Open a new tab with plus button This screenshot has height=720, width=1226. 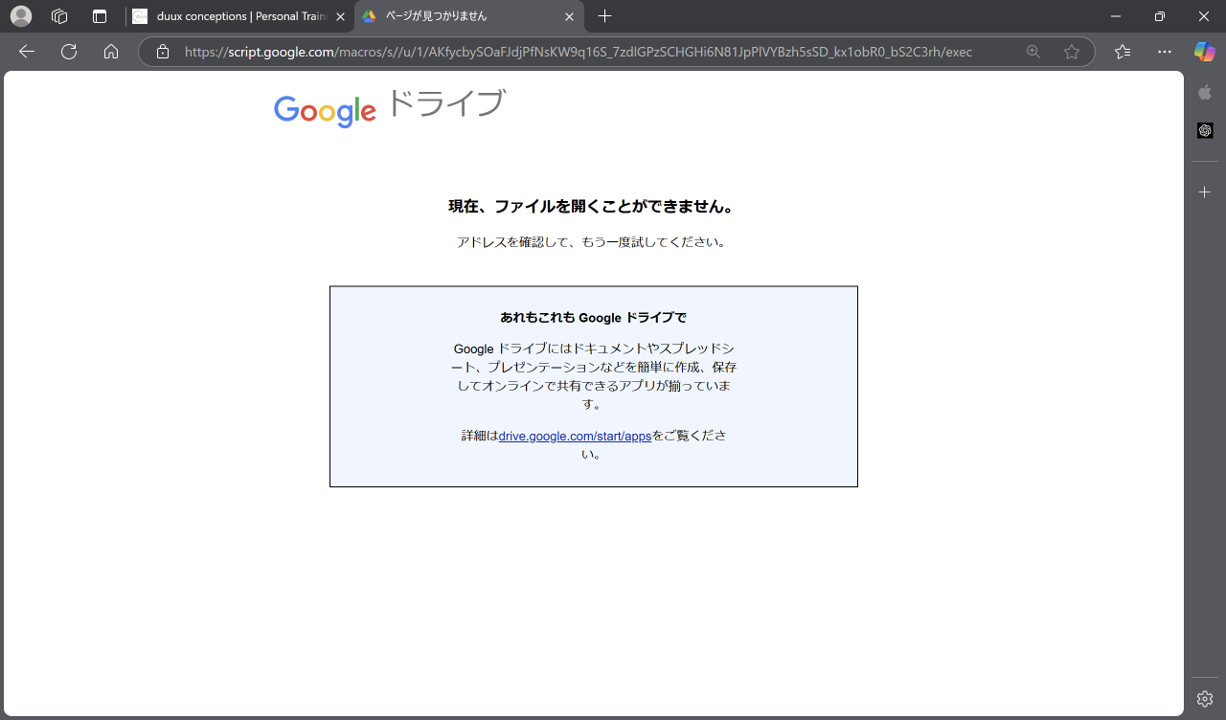coord(605,16)
